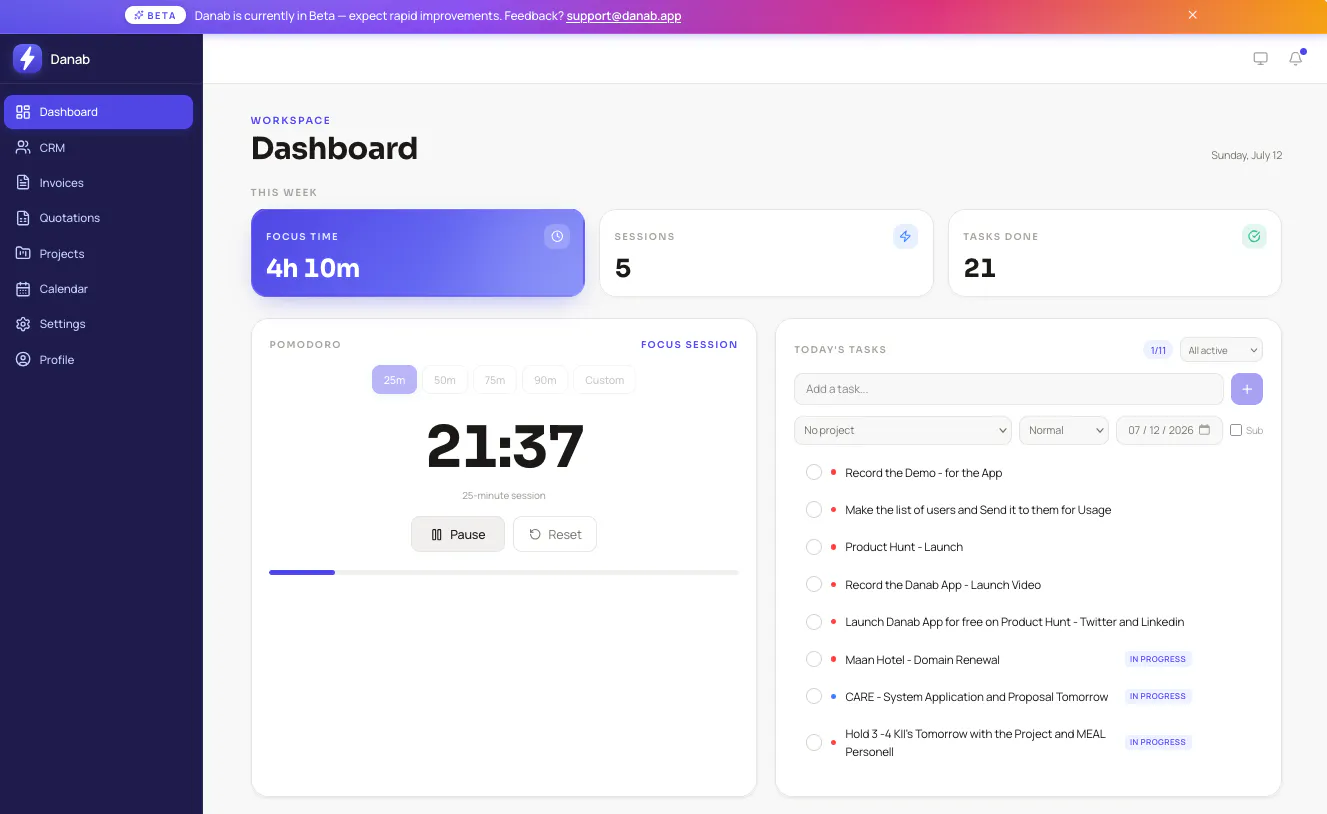The width and height of the screenshot is (1327, 814).
Task: Toggle the Sub checkbox
Action: (1236, 430)
